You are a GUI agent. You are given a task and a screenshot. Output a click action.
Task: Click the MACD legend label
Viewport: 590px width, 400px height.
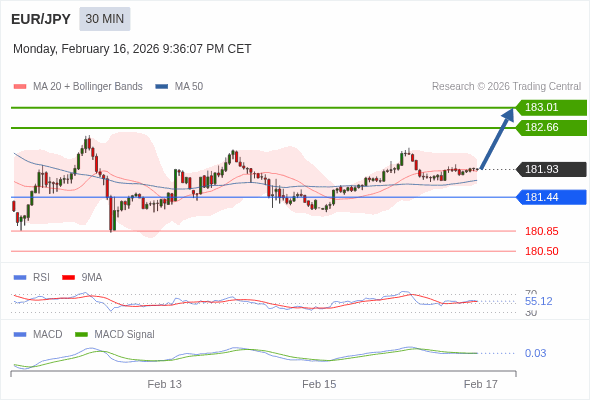point(48,335)
